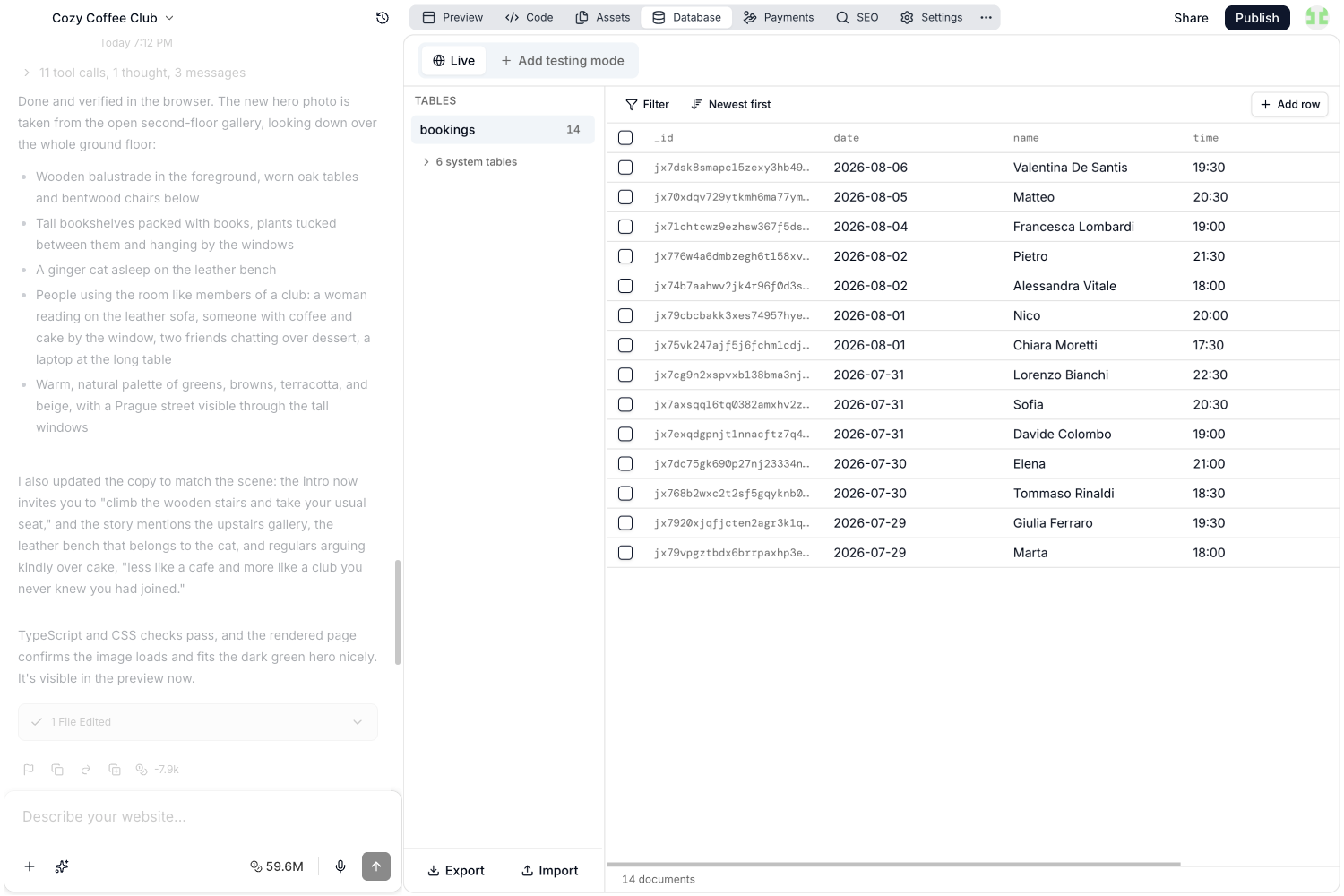Click the Add row button

click(1289, 104)
